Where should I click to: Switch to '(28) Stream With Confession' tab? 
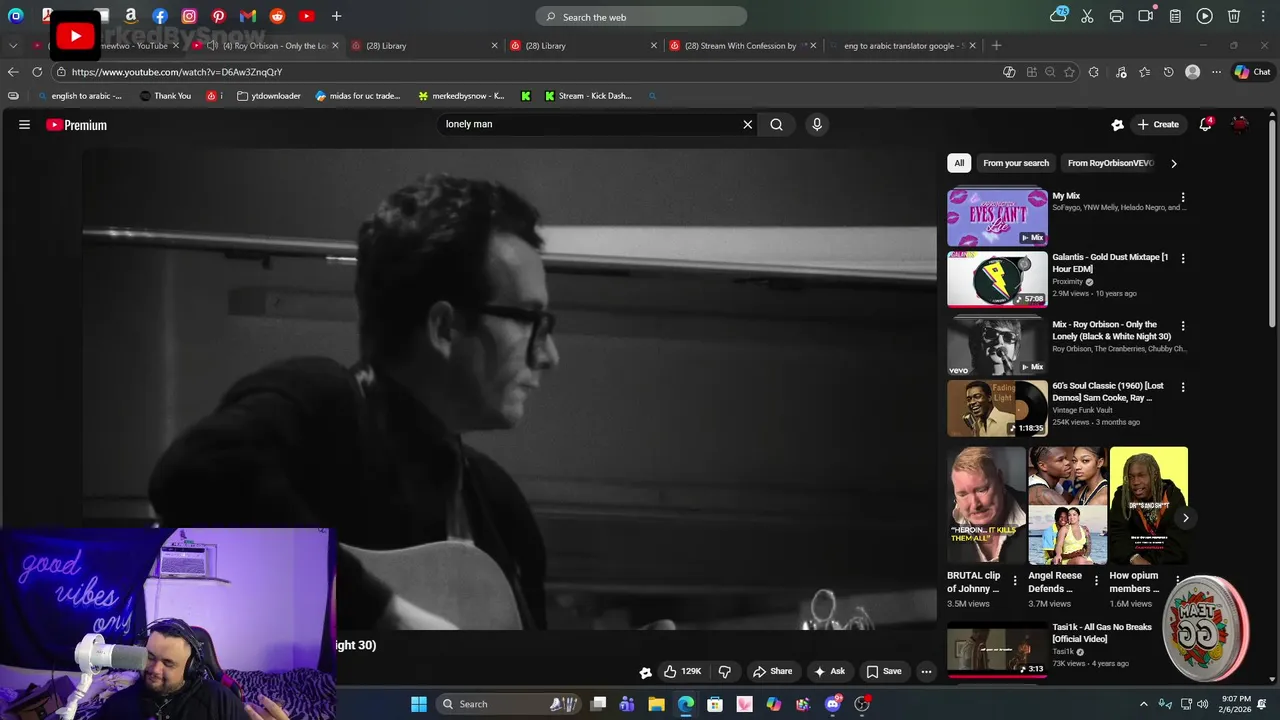[x=740, y=46]
